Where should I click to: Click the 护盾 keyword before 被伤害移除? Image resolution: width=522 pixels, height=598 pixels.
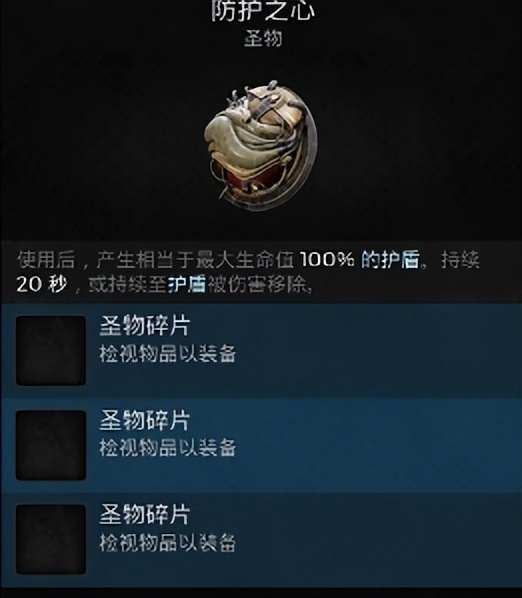tap(187, 284)
